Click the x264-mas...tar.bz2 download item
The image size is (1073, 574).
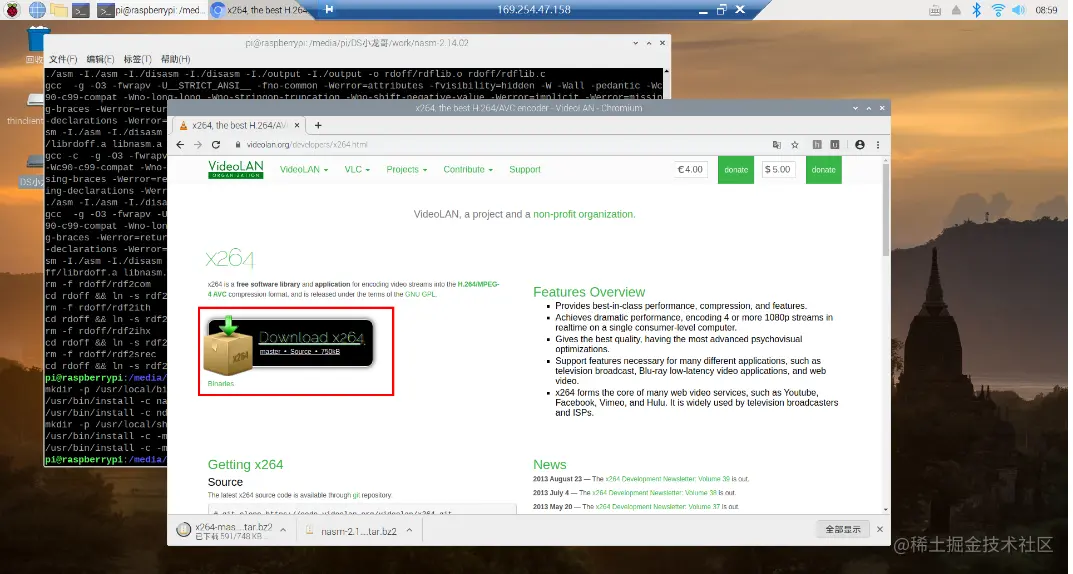225,531
